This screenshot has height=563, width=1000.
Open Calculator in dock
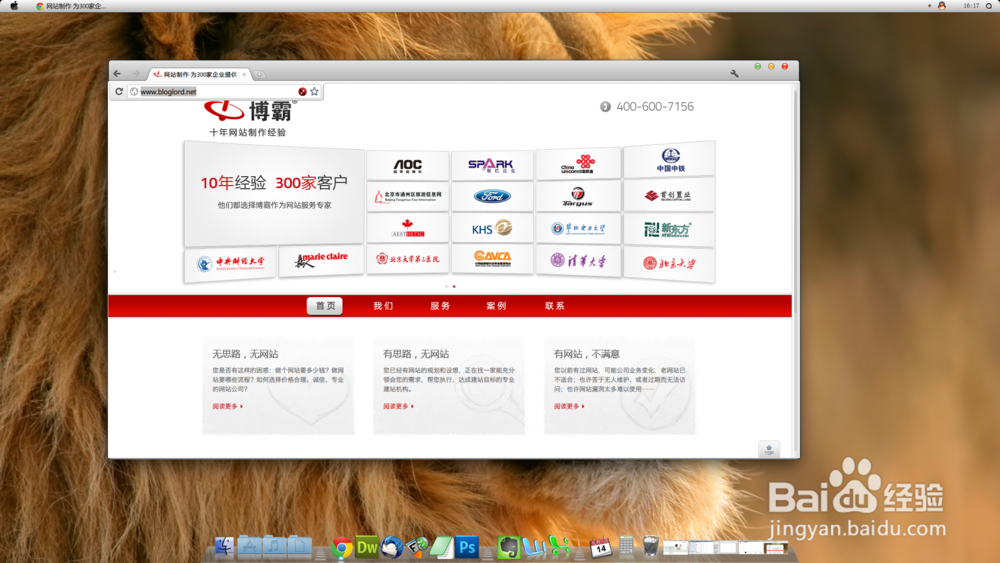tap(626, 546)
